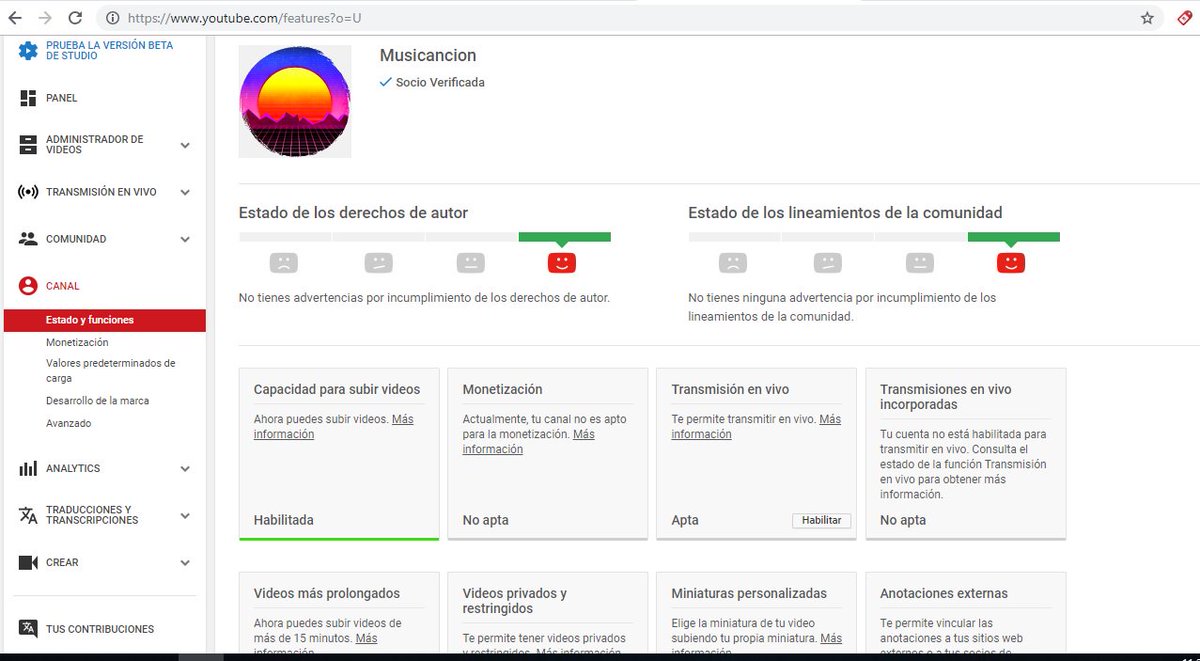1200x661 pixels.
Task: Open Valores predeterminados de carga
Action: pyautogui.click(x=110, y=371)
